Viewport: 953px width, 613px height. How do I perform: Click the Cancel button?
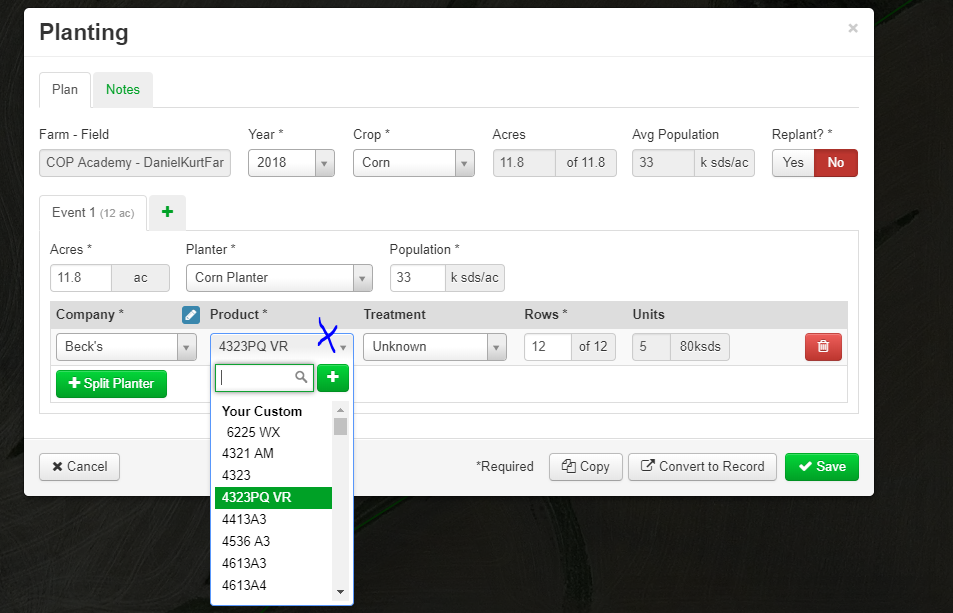click(80, 467)
